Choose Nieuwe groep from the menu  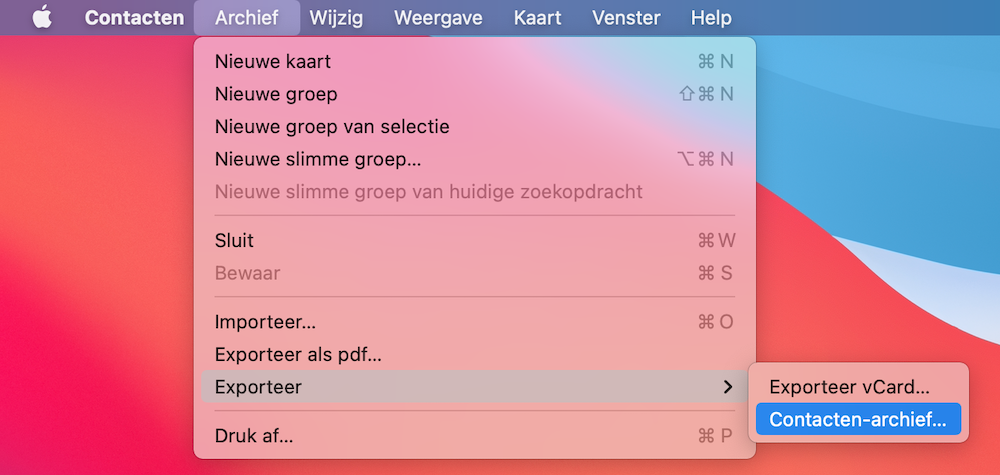(x=474, y=94)
